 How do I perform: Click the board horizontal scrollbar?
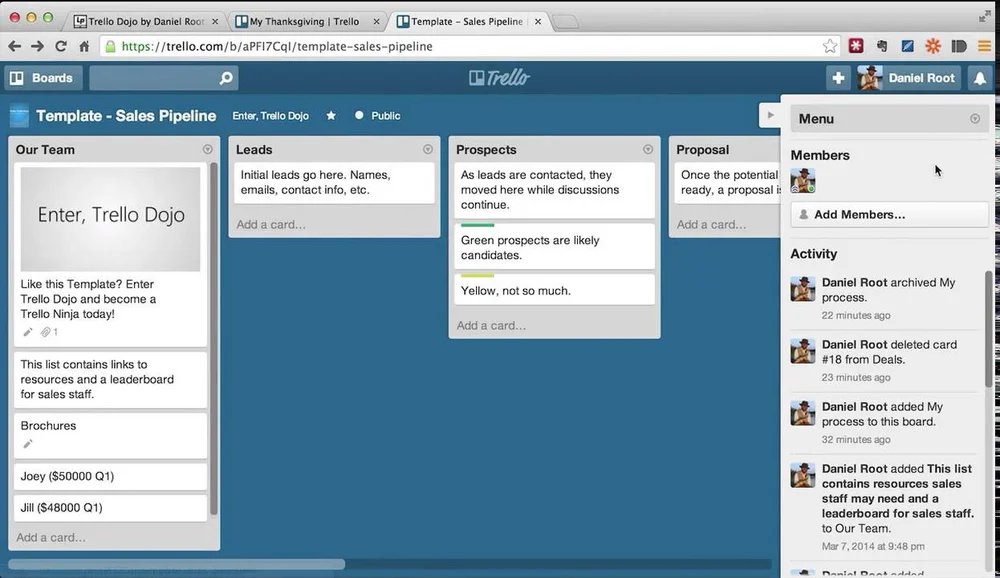[177, 564]
